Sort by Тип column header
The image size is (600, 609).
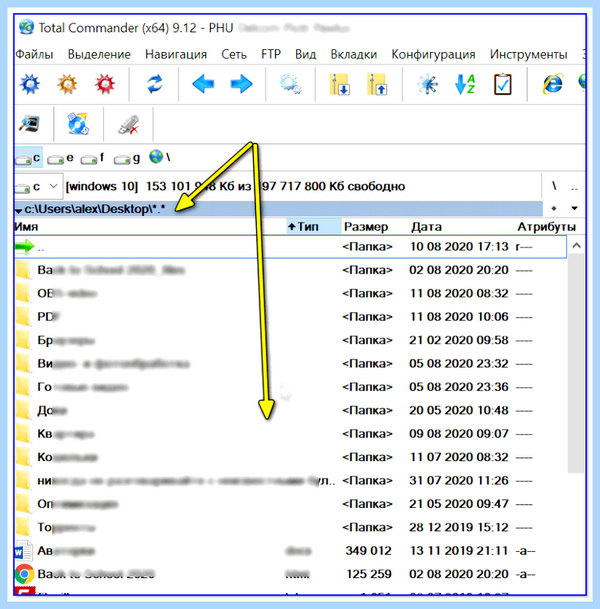tap(314, 227)
